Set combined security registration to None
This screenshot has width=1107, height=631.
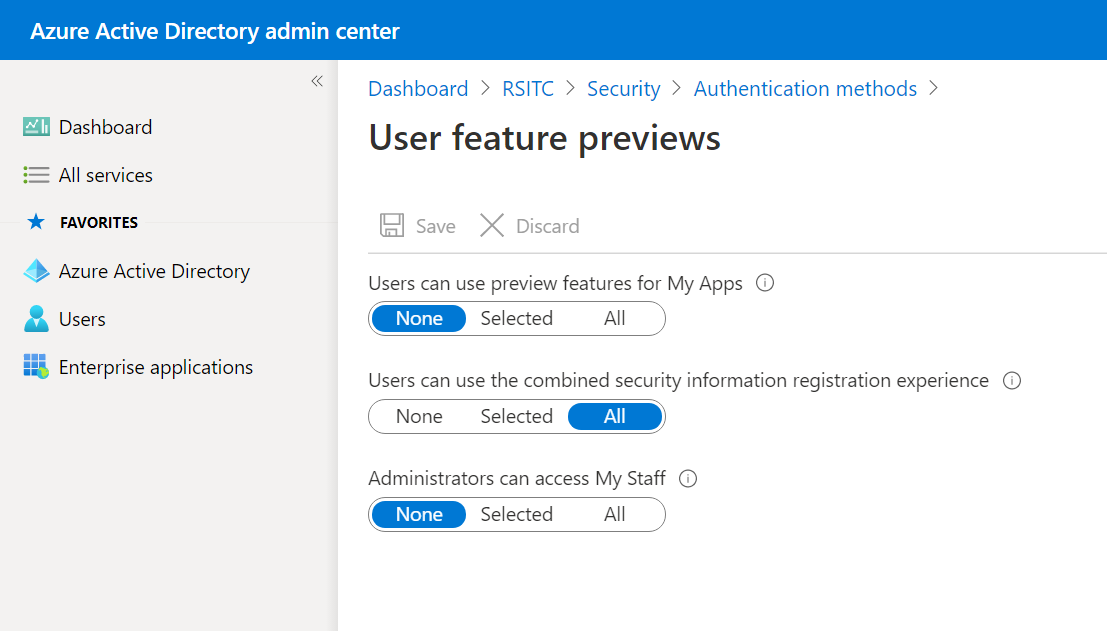point(419,416)
